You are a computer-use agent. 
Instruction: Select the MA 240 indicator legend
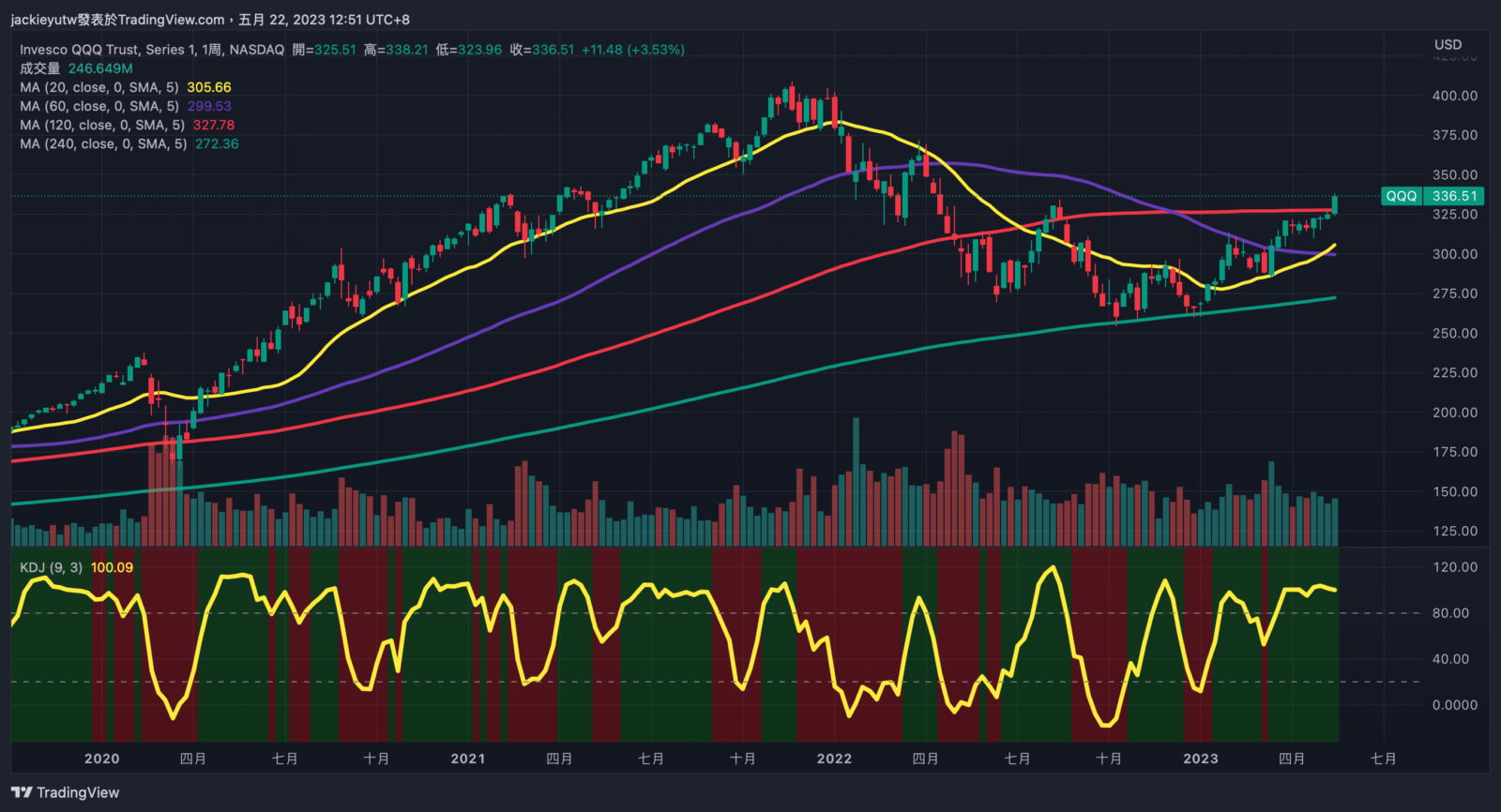[x=103, y=143]
